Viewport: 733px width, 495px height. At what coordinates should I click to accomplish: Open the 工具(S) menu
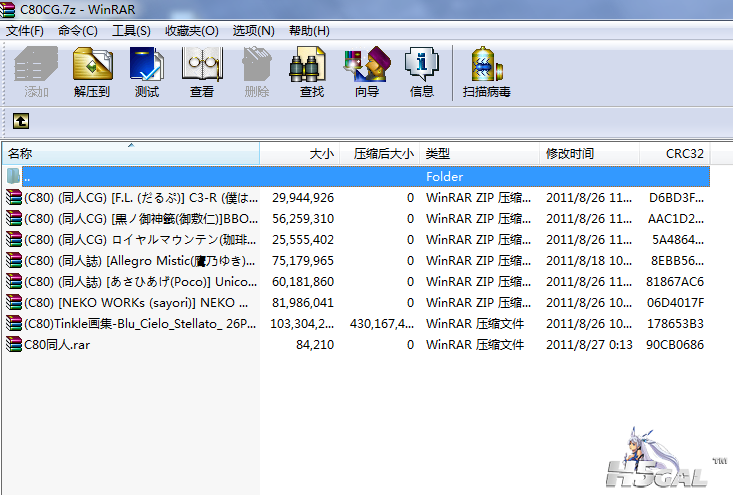(131, 31)
